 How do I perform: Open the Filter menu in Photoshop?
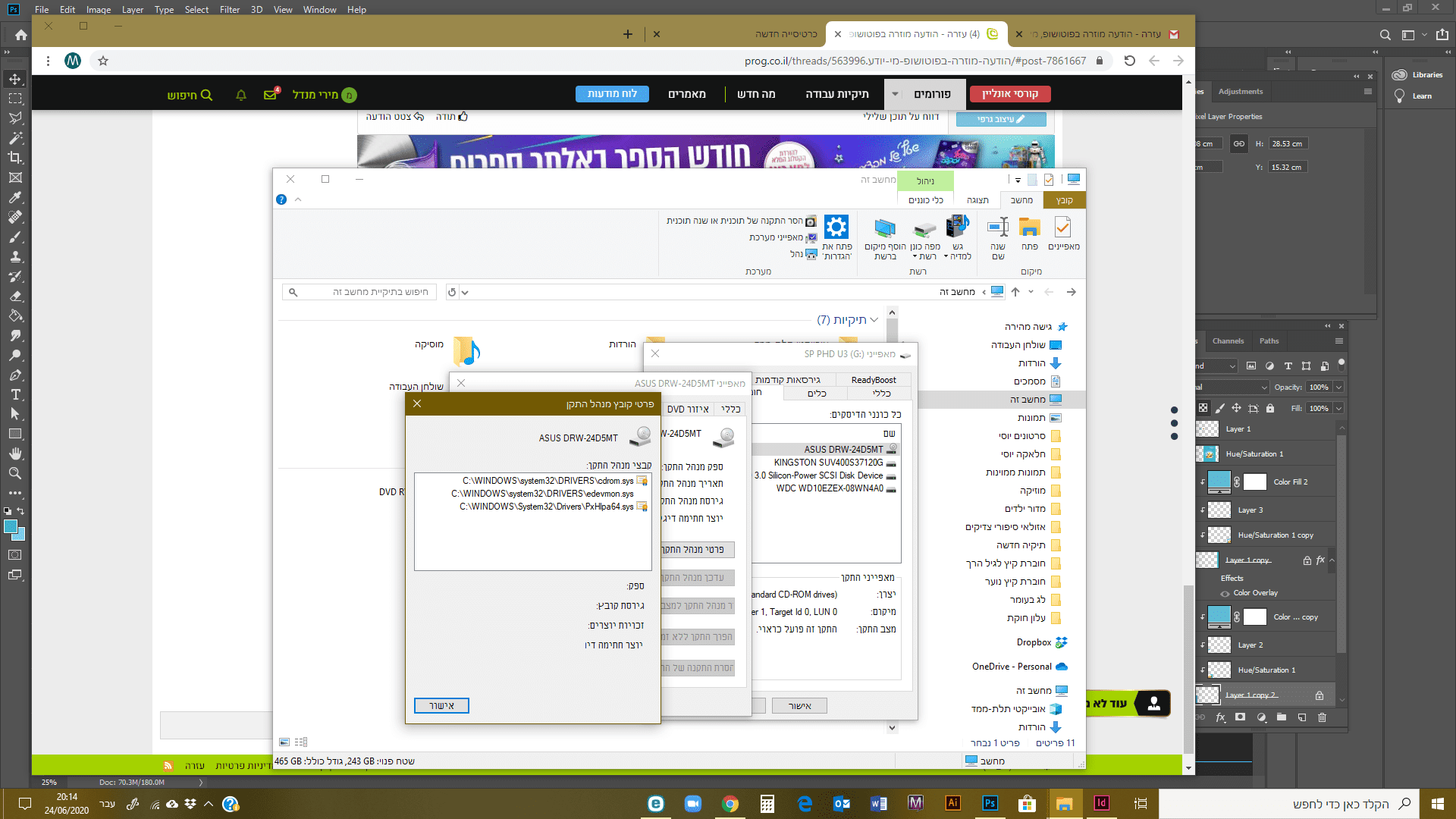point(229,9)
